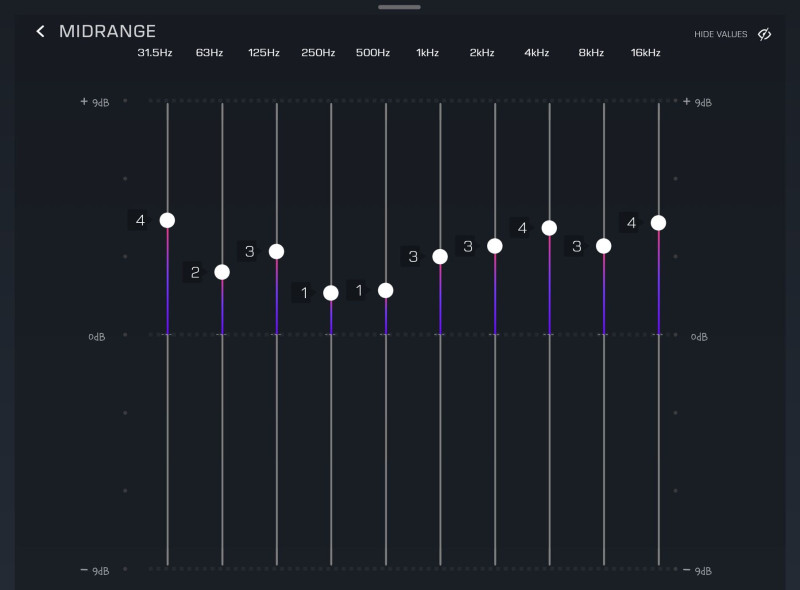Click the 250Hz frequency label
This screenshot has width=800, height=590.
coord(318,53)
